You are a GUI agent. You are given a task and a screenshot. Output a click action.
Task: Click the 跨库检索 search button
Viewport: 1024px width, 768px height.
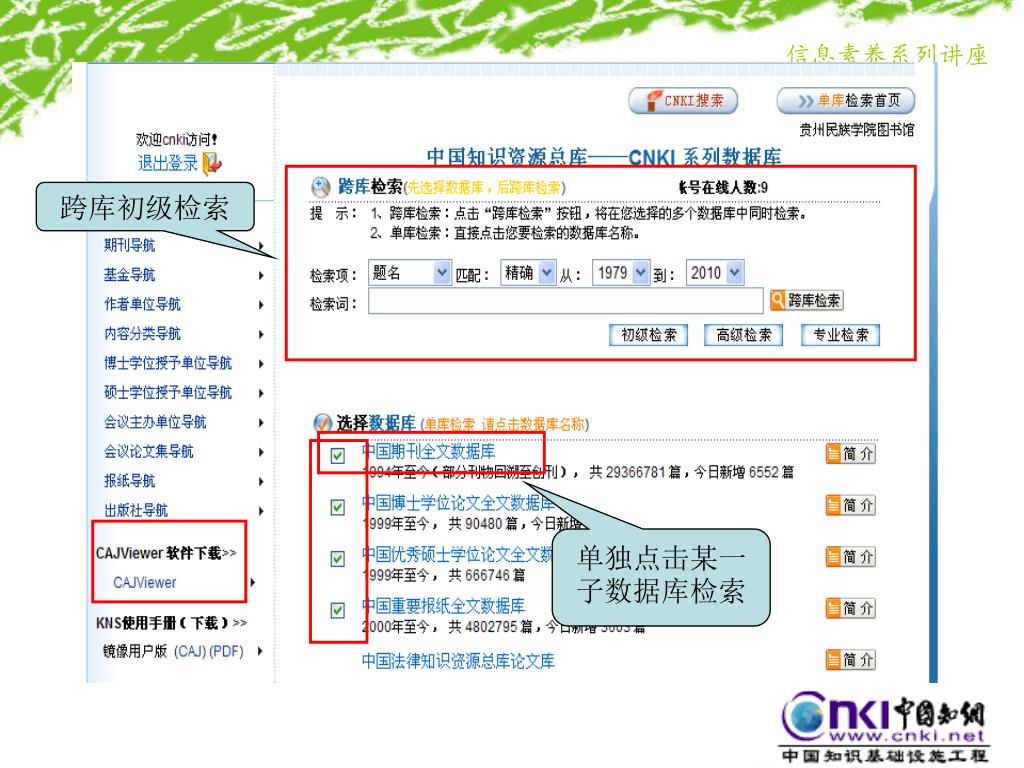click(x=807, y=300)
